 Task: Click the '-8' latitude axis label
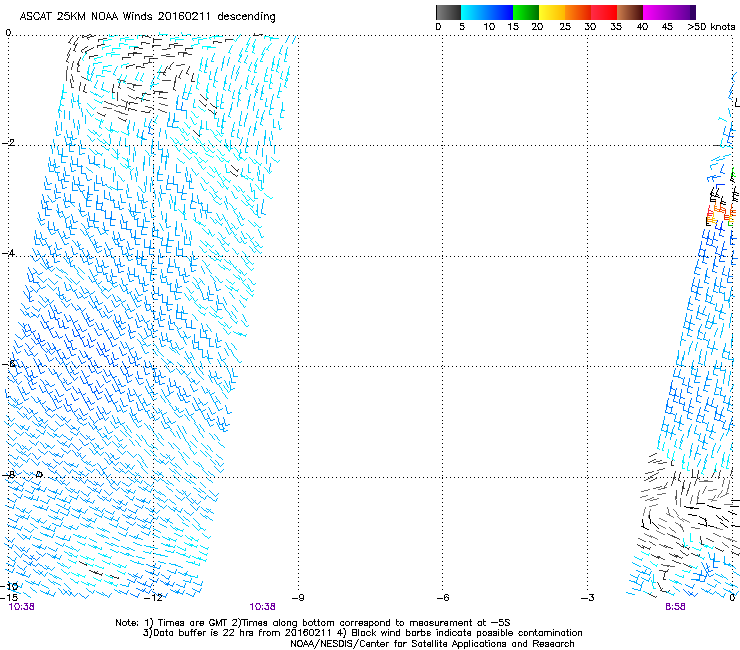(8, 474)
